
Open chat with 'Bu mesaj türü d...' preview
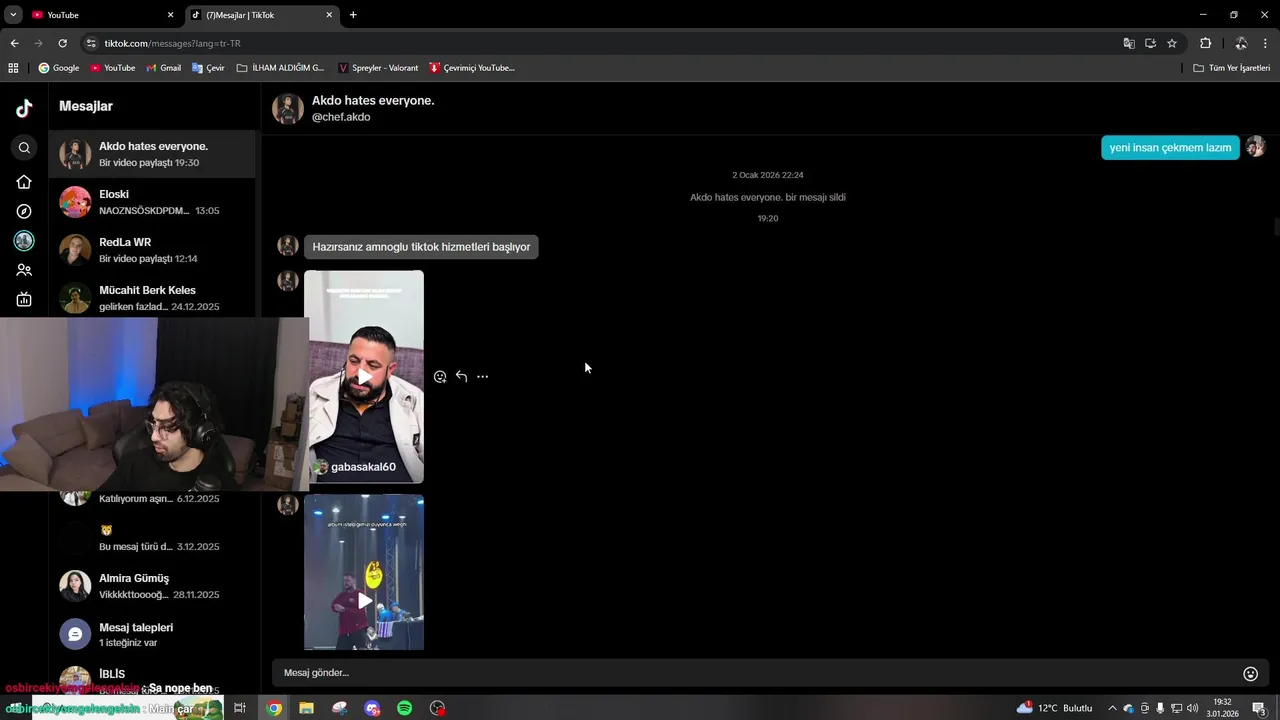click(x=152, y=538)
